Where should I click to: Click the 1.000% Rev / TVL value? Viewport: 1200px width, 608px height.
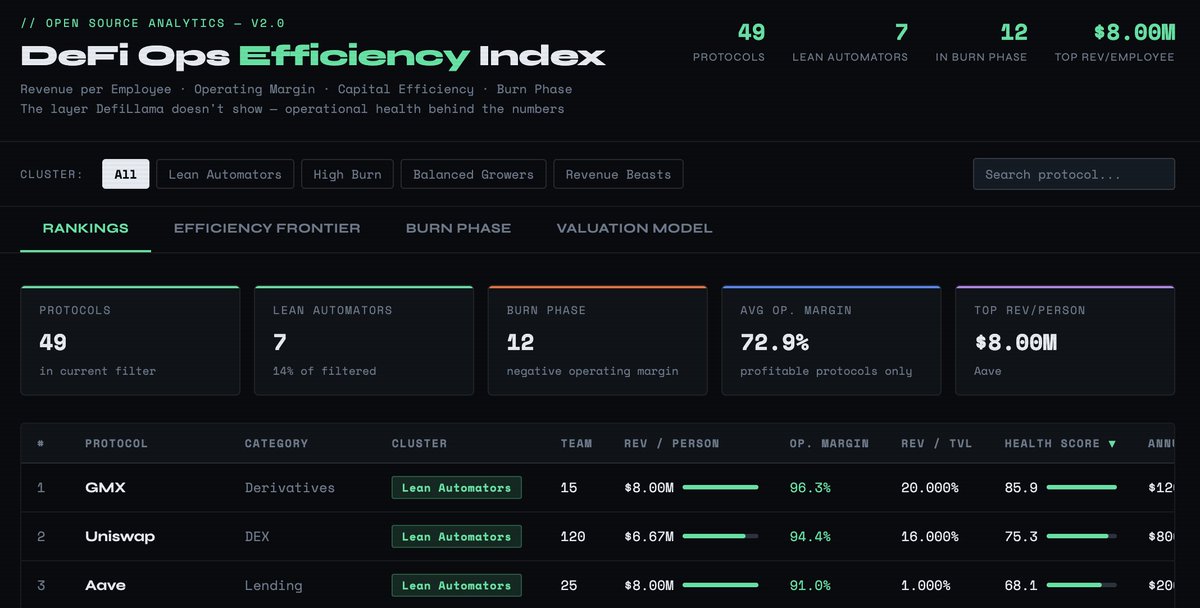click(926, 585)
